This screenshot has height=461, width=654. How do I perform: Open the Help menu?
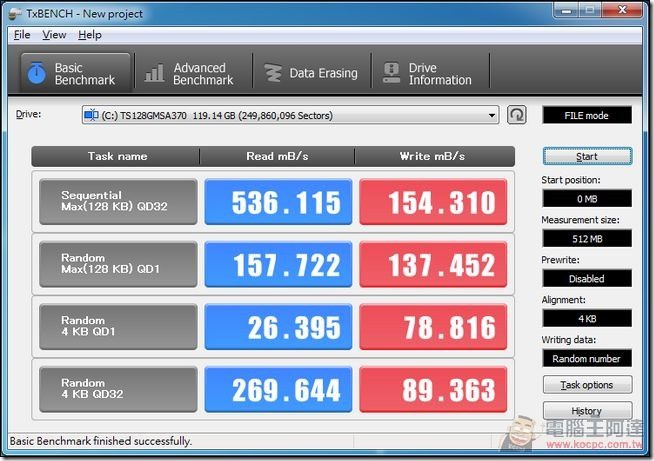(90, 35)
